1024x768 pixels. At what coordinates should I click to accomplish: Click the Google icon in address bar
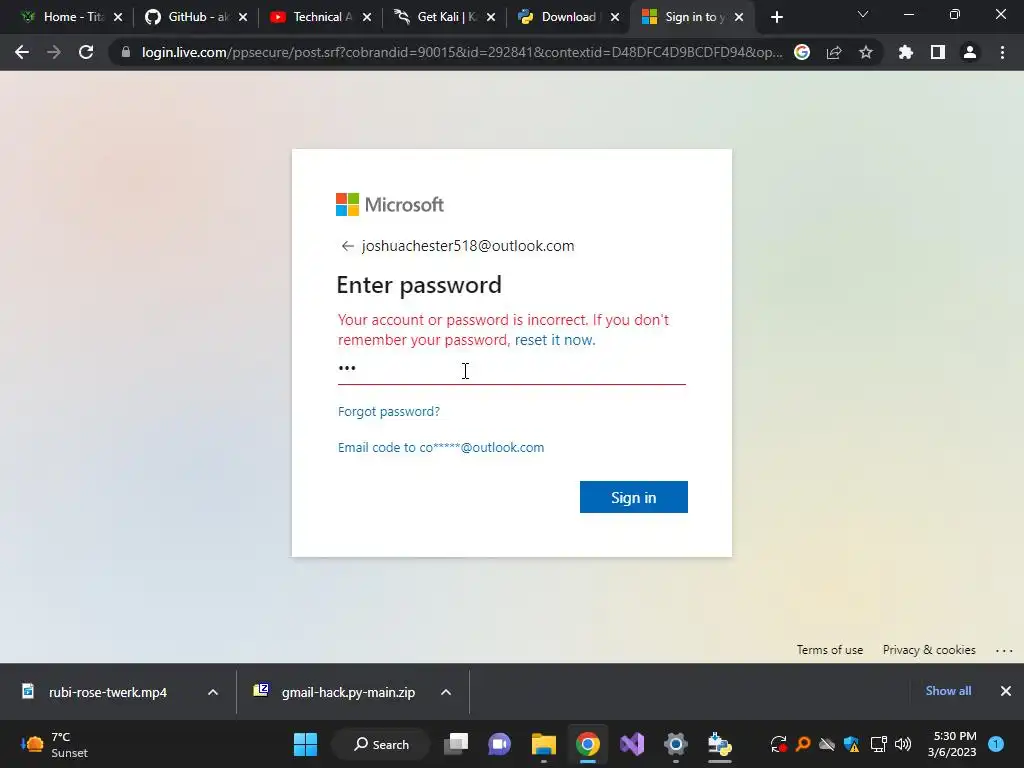802,52
